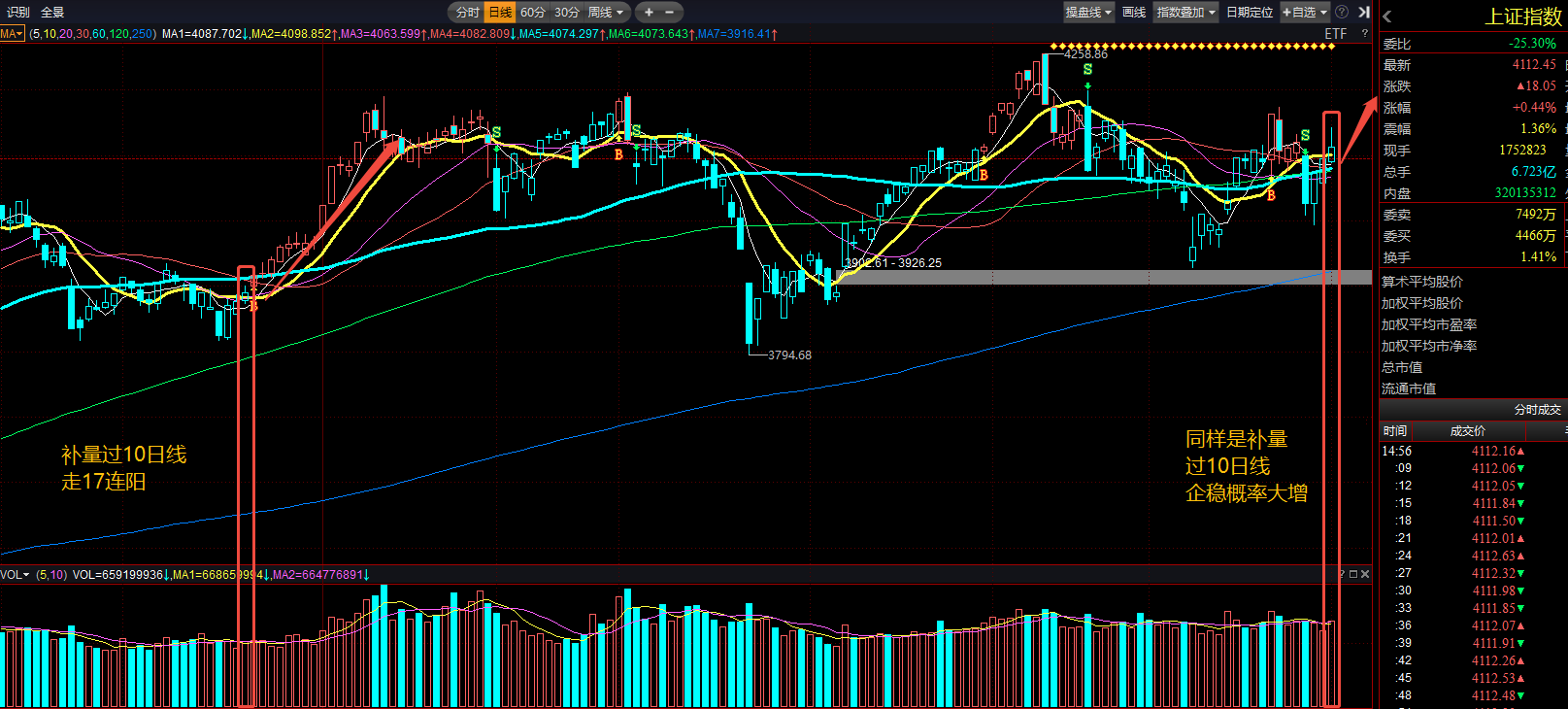Click the 日期定位 button
The width and height of the screenshot is (1568, 709).
click(x=1250, y=13)
